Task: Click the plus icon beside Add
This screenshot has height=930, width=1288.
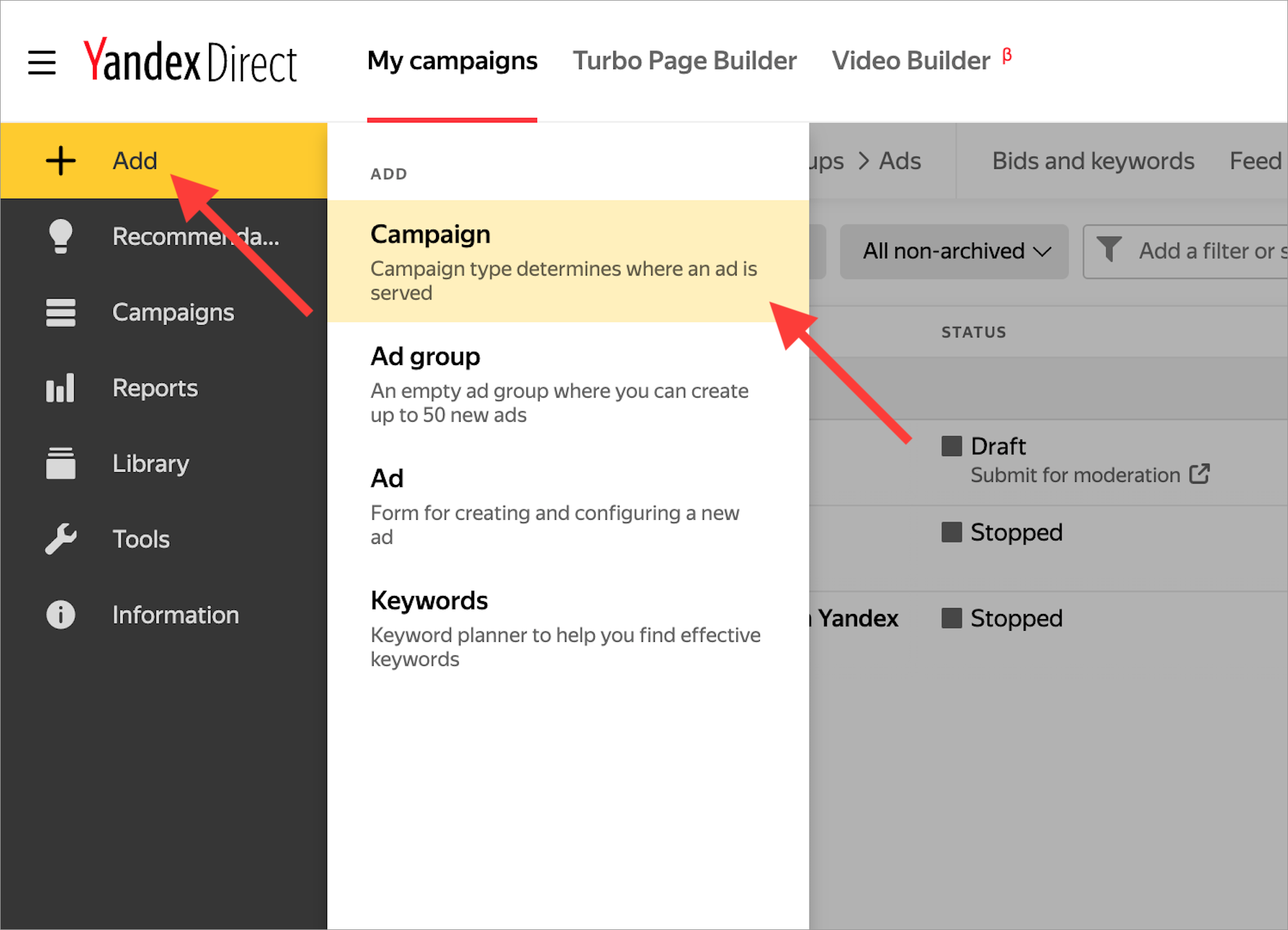Action: pos(61,161)
